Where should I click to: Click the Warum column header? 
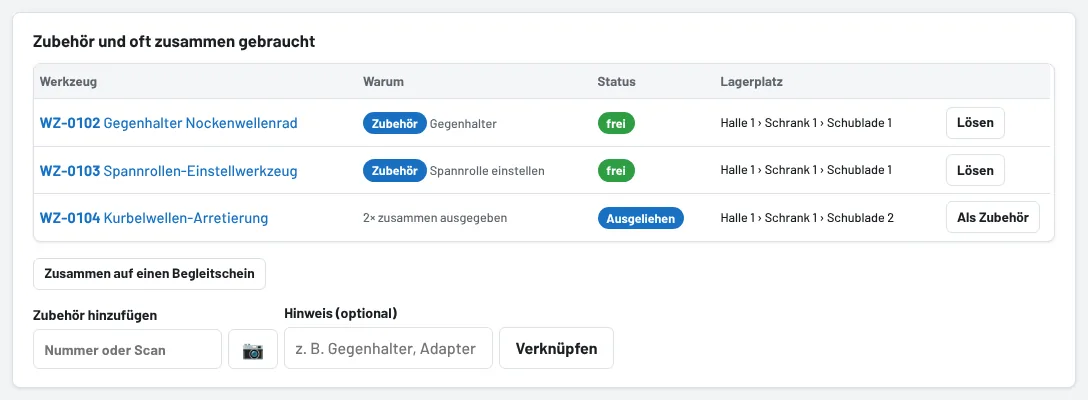pos(383,82)
